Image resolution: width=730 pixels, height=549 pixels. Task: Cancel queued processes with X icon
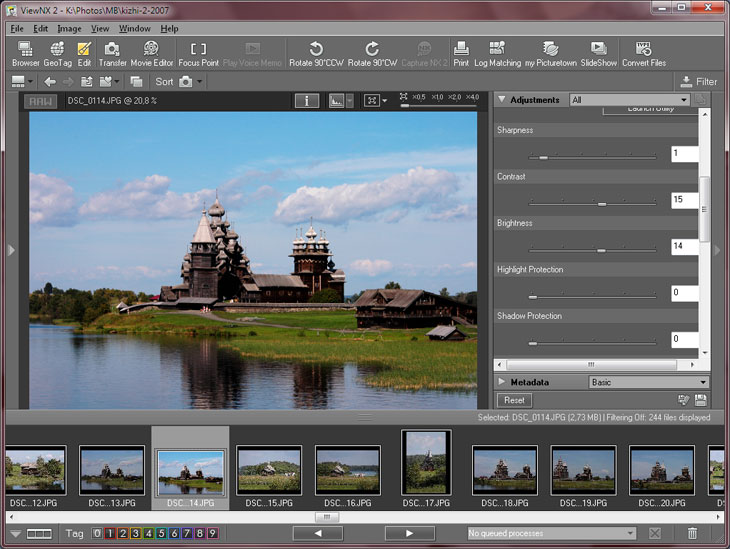pyautogui.click(x=655, y=533)
